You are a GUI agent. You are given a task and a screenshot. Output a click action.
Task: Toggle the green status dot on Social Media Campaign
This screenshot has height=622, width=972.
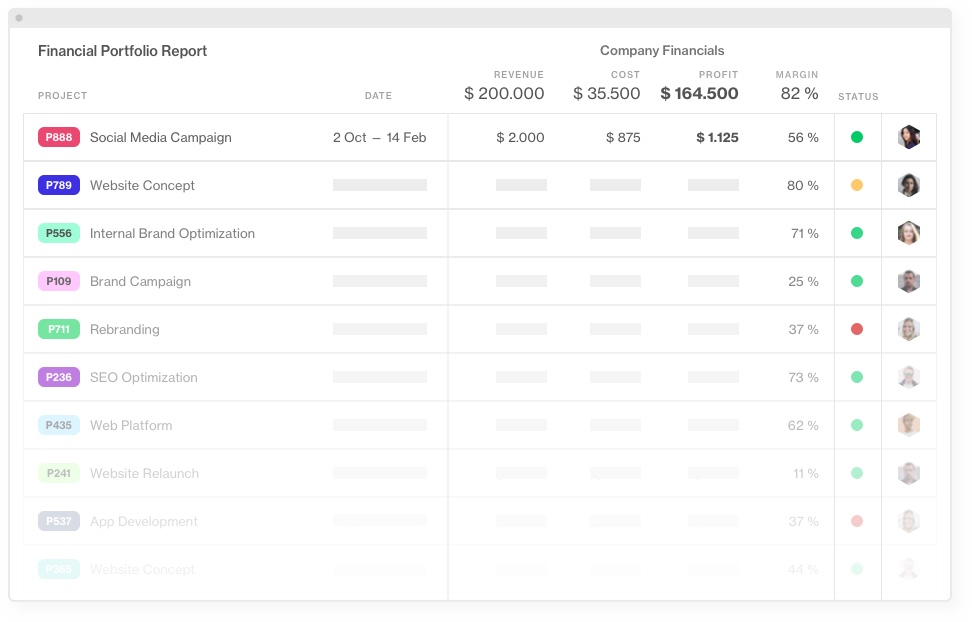857,137
